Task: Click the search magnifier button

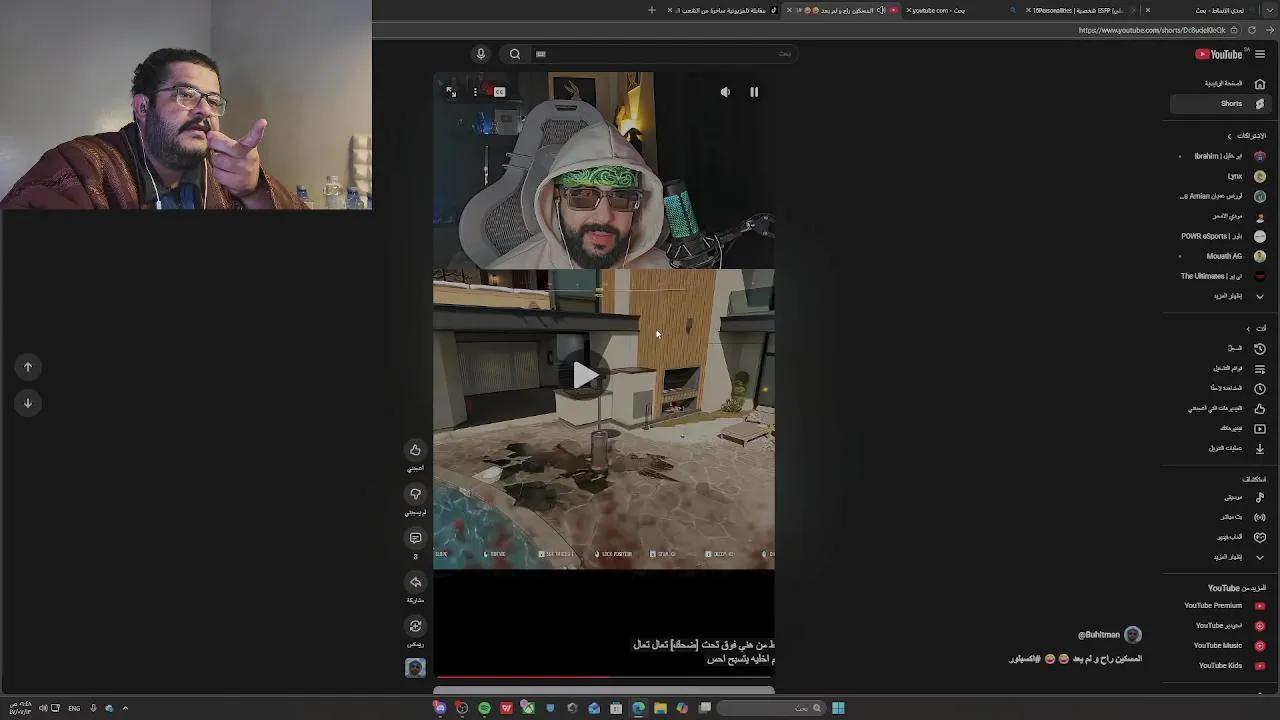Action: coord(515,54)
